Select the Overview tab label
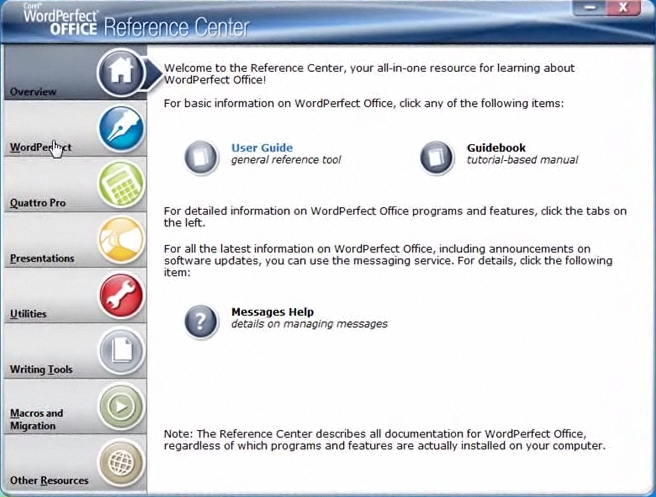The height and width of the screenshot is (497, 656). point(33,92)
